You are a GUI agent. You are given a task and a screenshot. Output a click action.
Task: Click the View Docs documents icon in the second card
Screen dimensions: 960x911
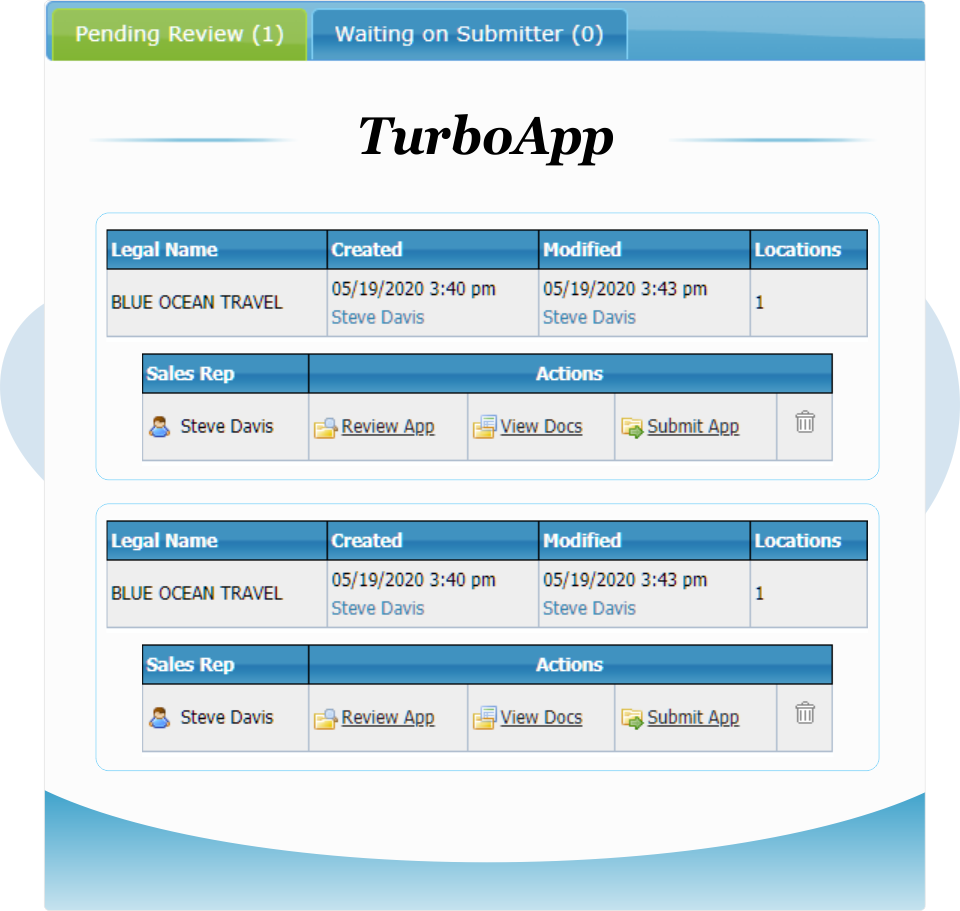484,718
